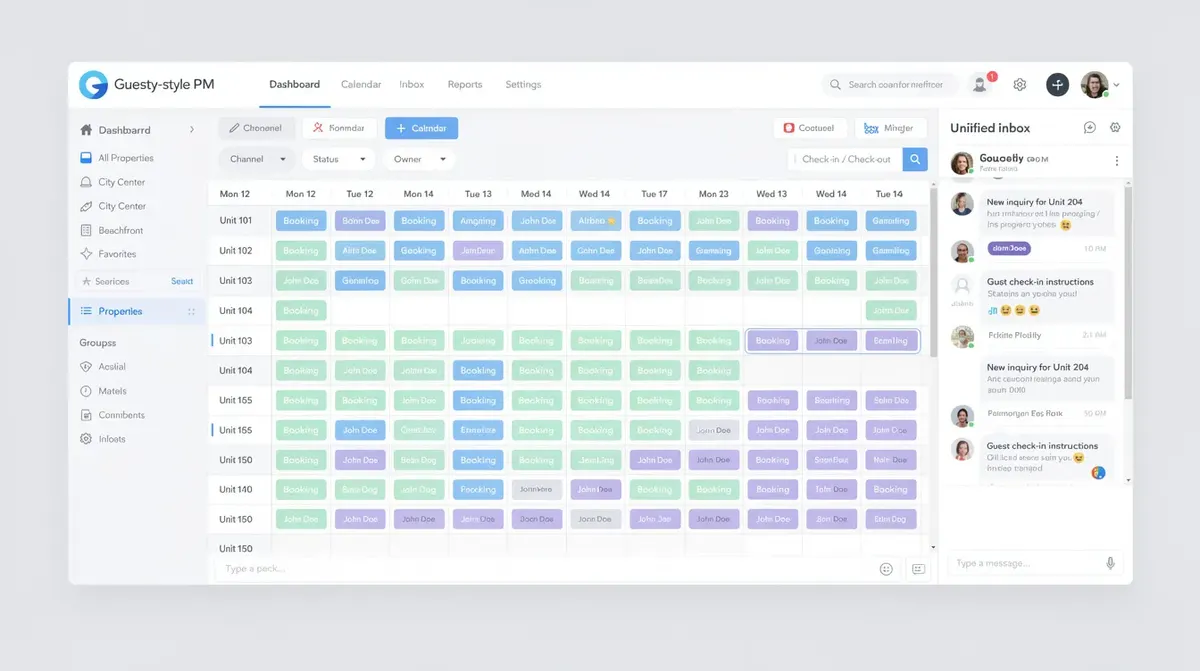Switch to the Calendar tab
Screen dimensions: 1200x671
pyautogui.click(x=361, y=85)
